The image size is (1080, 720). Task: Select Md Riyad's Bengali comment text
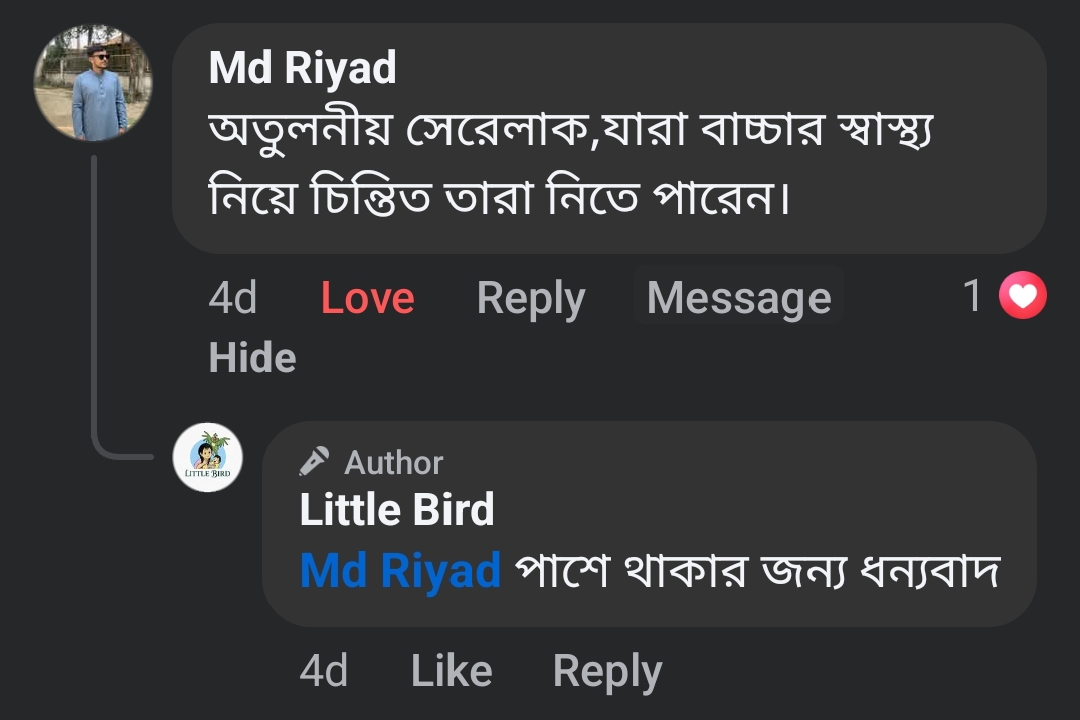click(x=570, y=164)
